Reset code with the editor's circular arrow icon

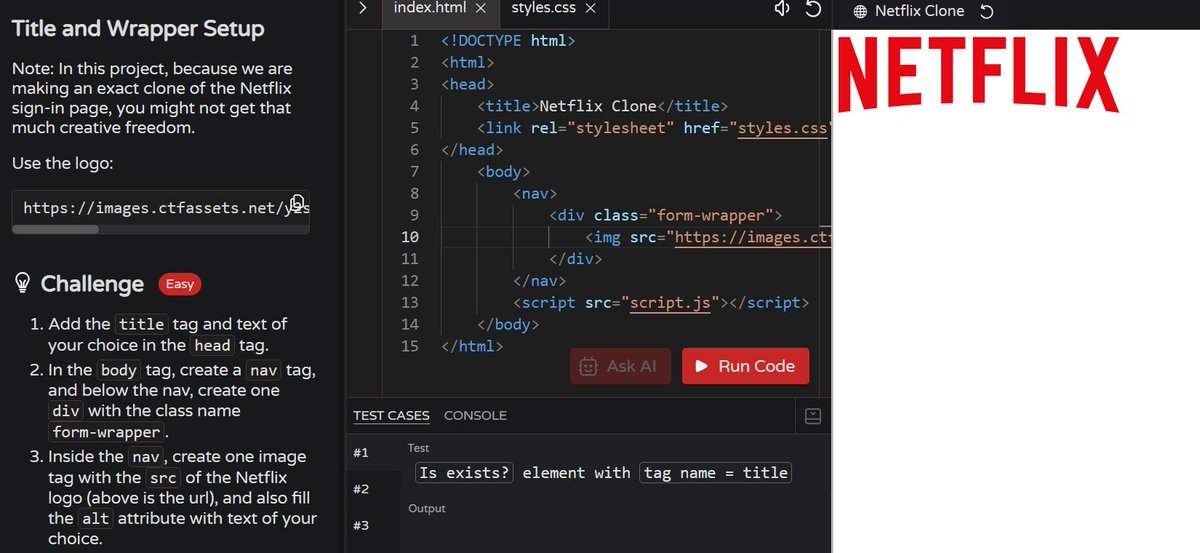pos(813,10)
